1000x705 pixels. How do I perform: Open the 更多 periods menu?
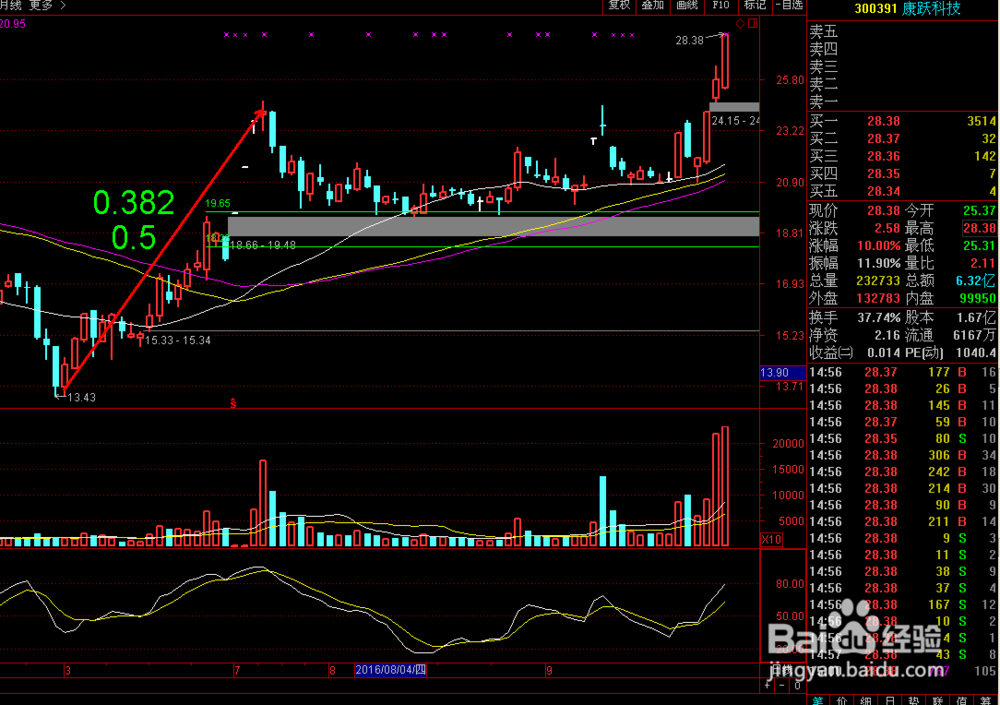41,5
